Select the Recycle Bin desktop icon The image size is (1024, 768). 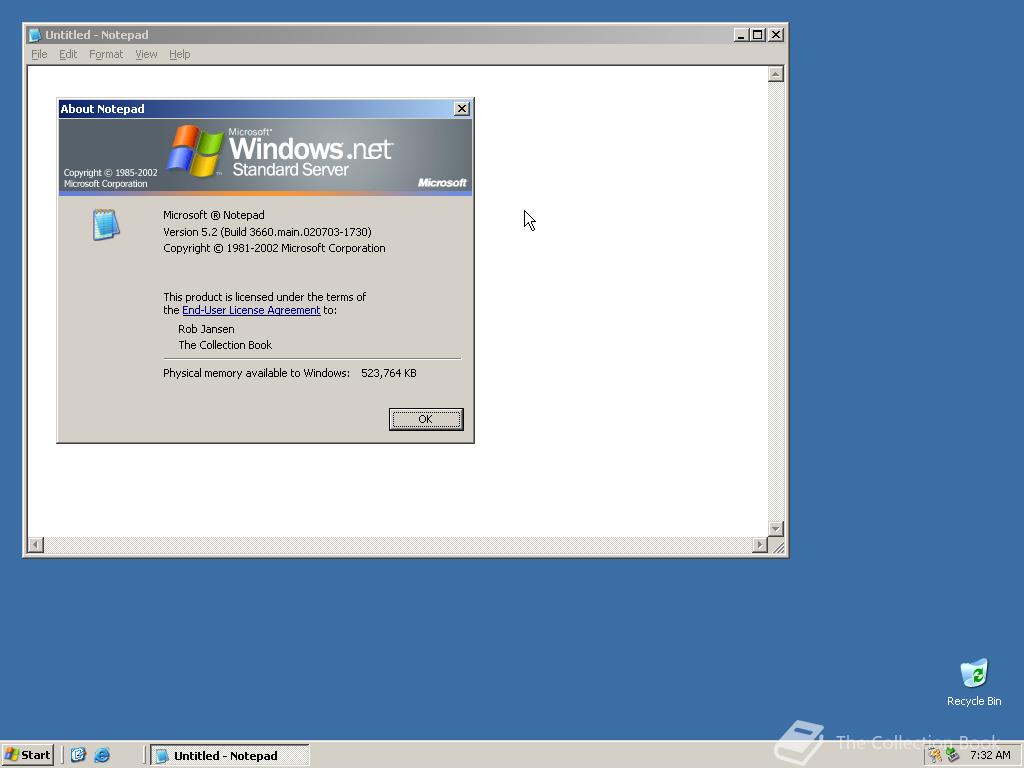974,682
